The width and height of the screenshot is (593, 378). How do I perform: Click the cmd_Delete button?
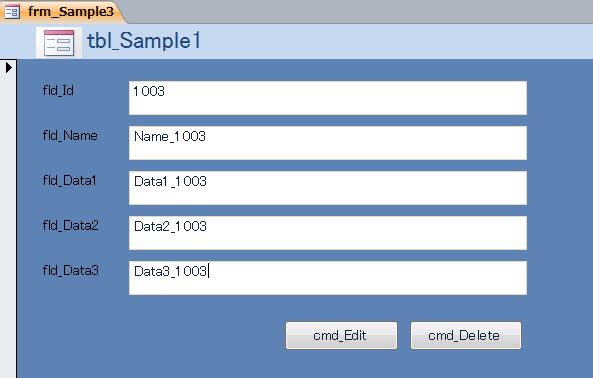point(466,335)
